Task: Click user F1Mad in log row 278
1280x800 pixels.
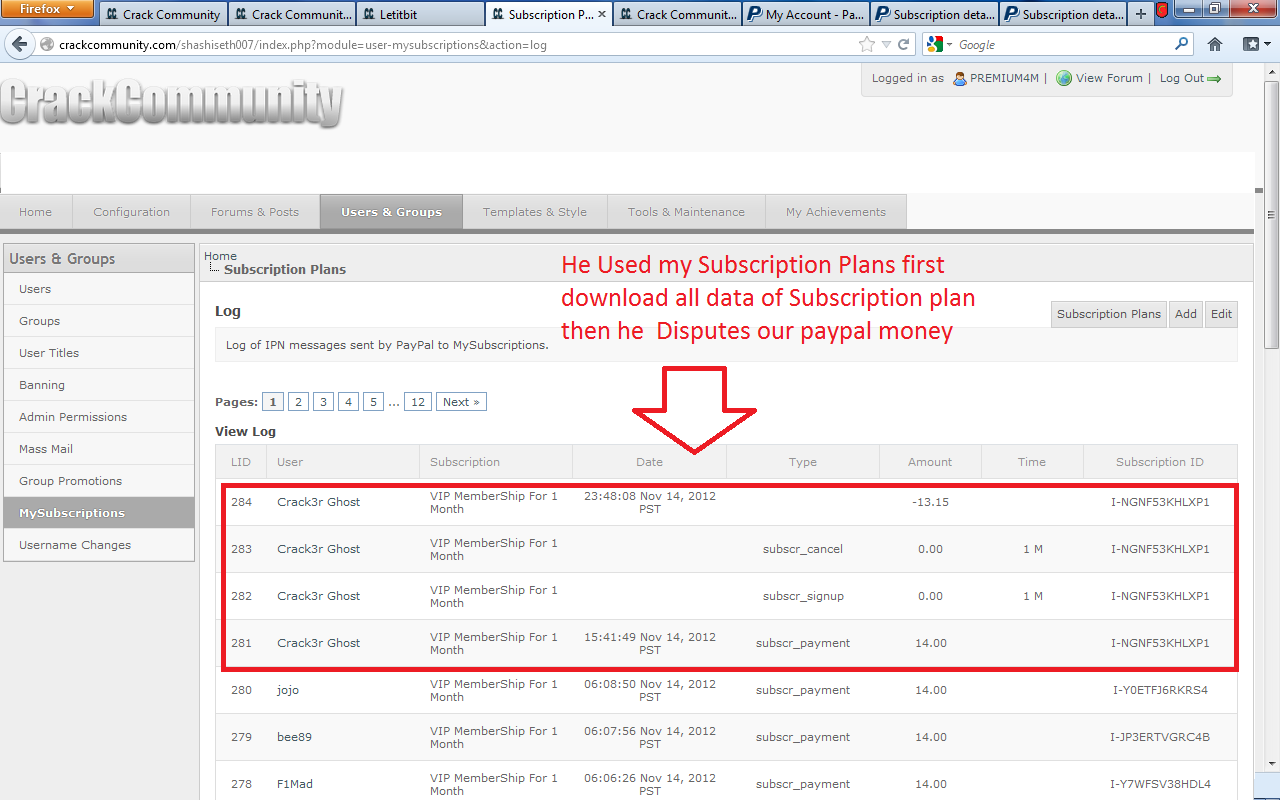Action: 295,784
